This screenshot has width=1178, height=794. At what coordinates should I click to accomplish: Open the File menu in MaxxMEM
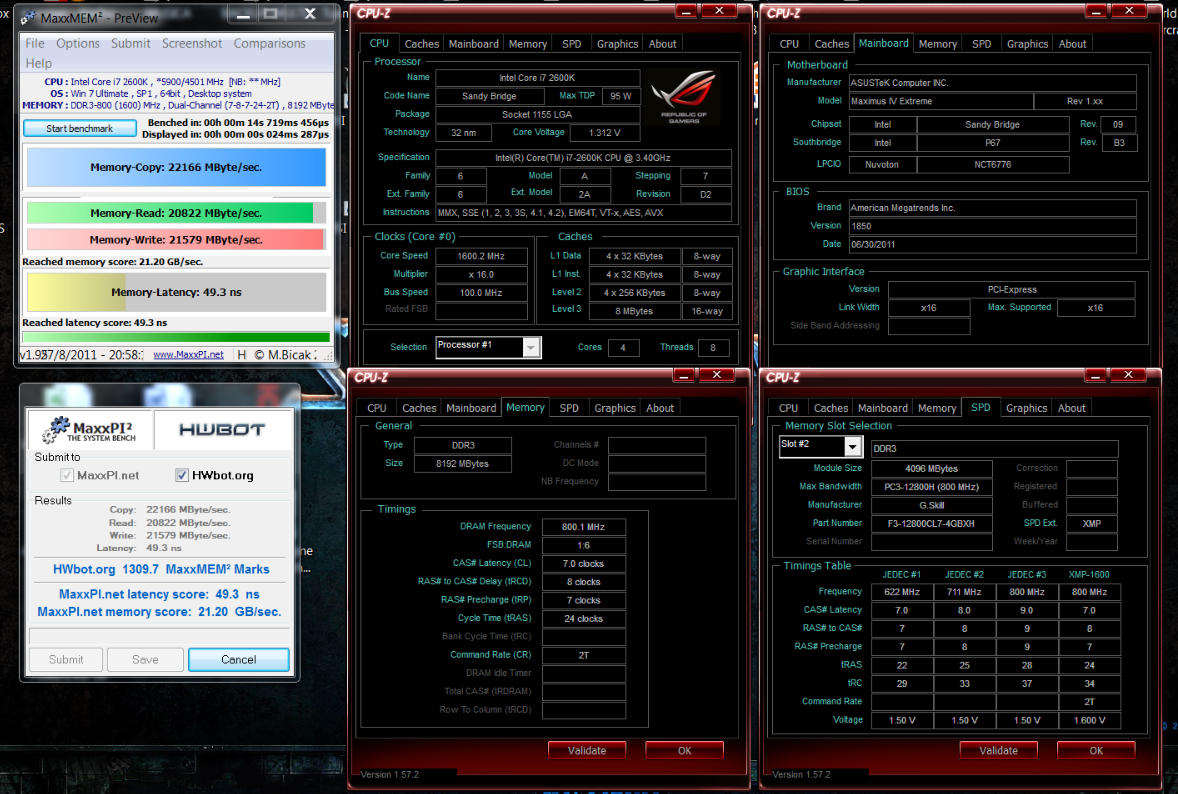point(35,44)
